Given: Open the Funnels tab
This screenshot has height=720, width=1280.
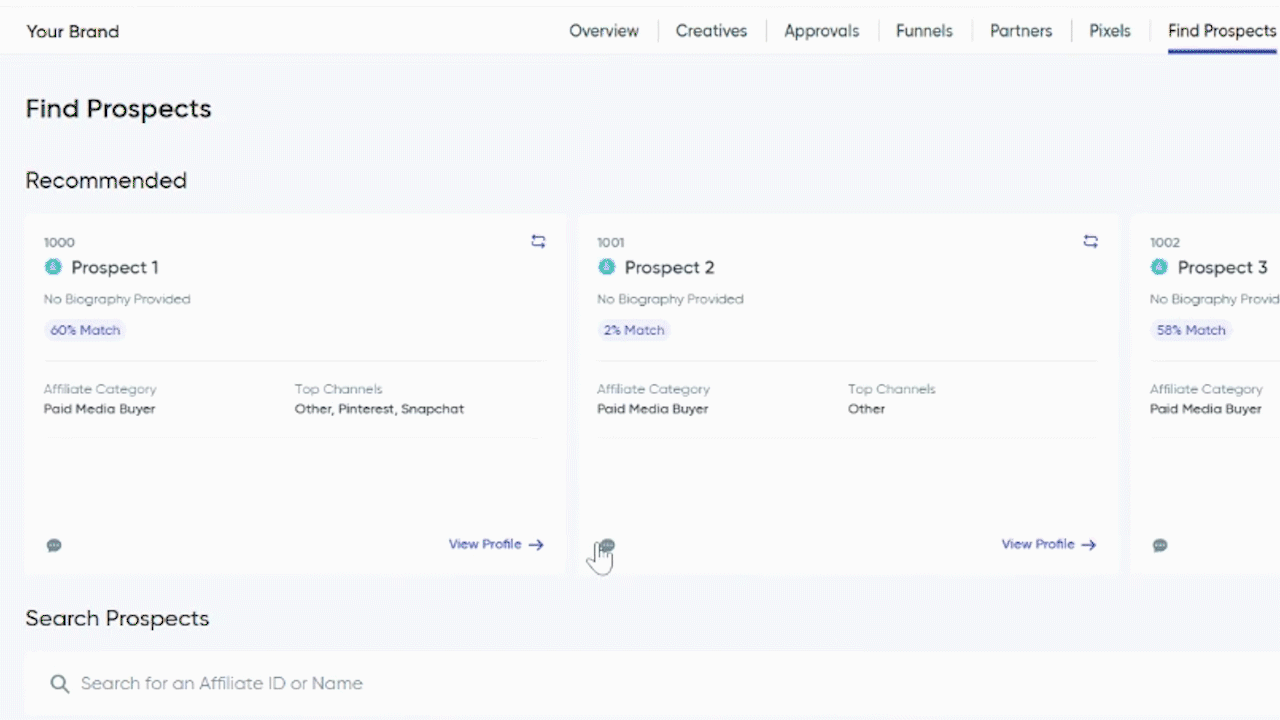Looking at the screenshot, I should click(x=924, y=31).
